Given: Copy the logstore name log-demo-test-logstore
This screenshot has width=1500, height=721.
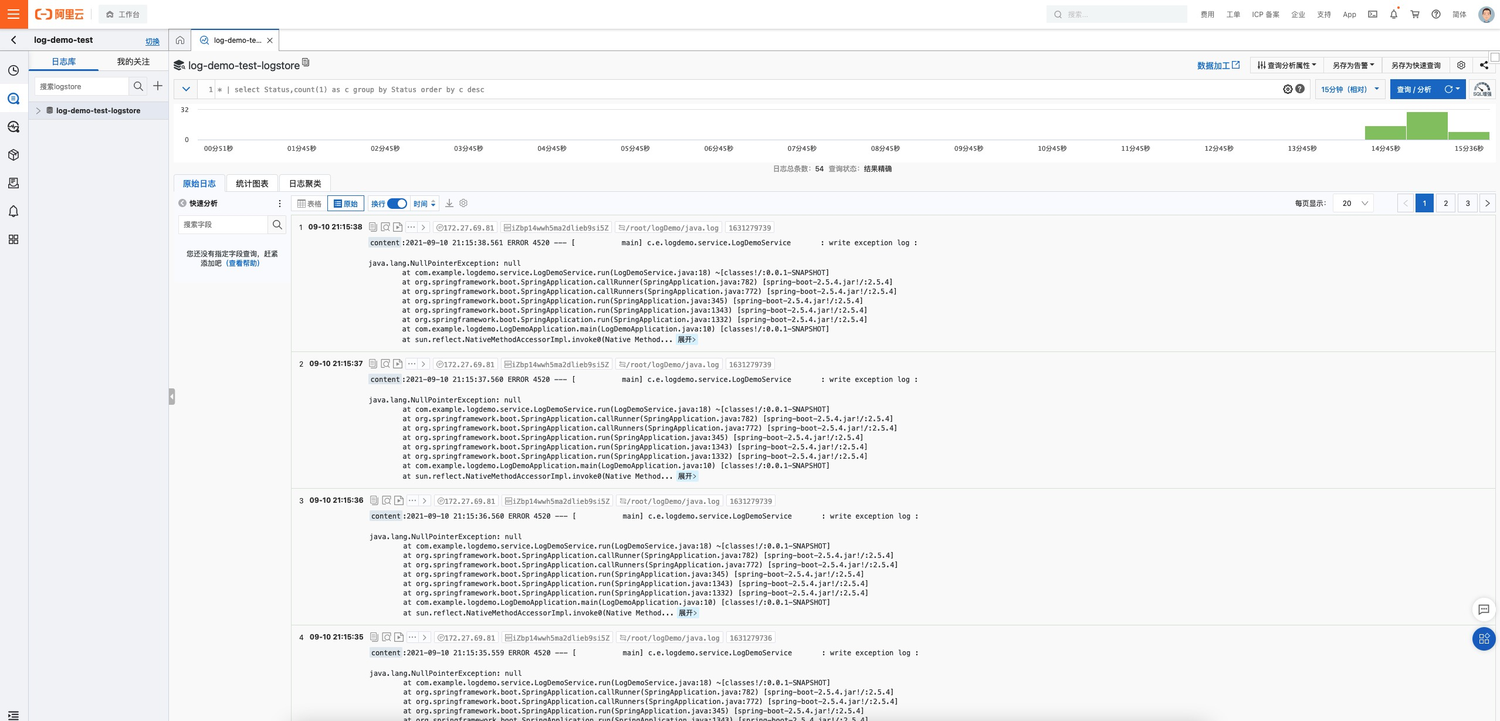Looking at the screenshot, I should 306,63.
